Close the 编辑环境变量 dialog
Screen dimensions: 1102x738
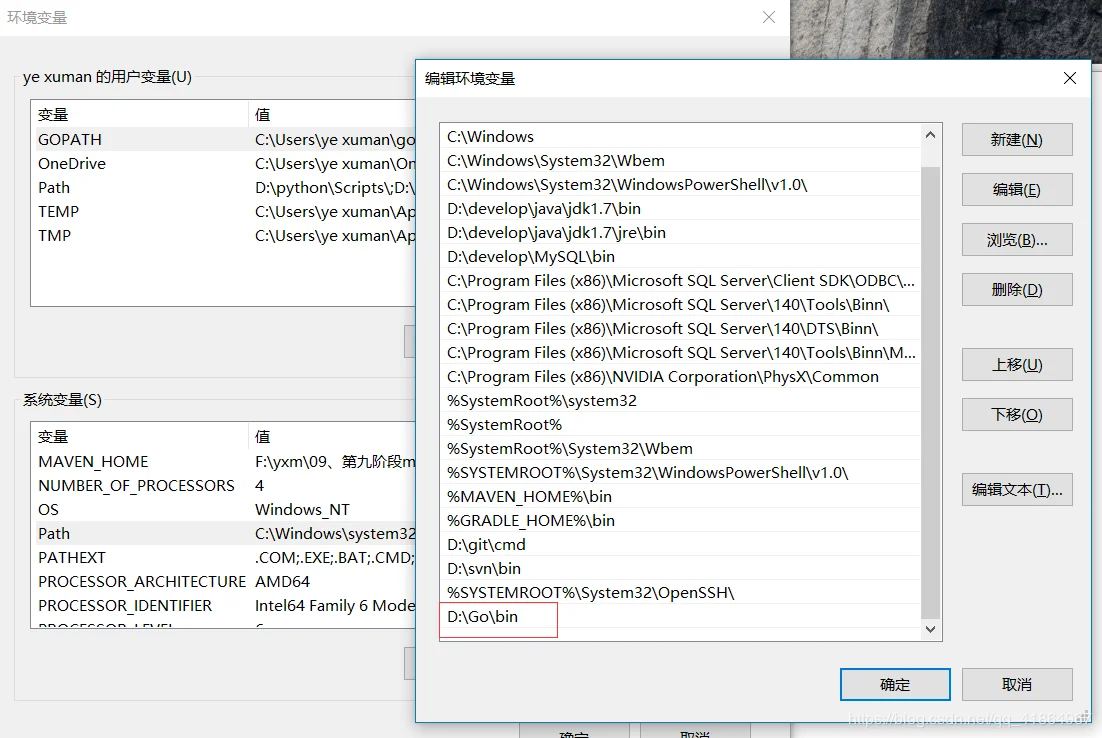1069,78
